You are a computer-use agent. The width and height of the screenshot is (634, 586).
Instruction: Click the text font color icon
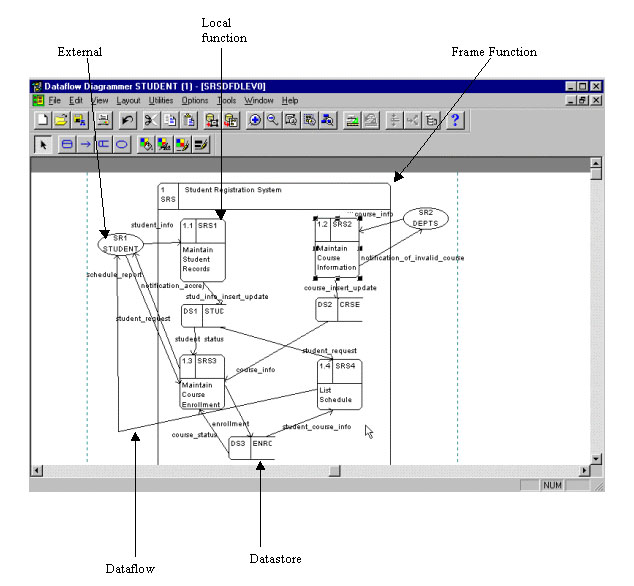tap(164, 144)
